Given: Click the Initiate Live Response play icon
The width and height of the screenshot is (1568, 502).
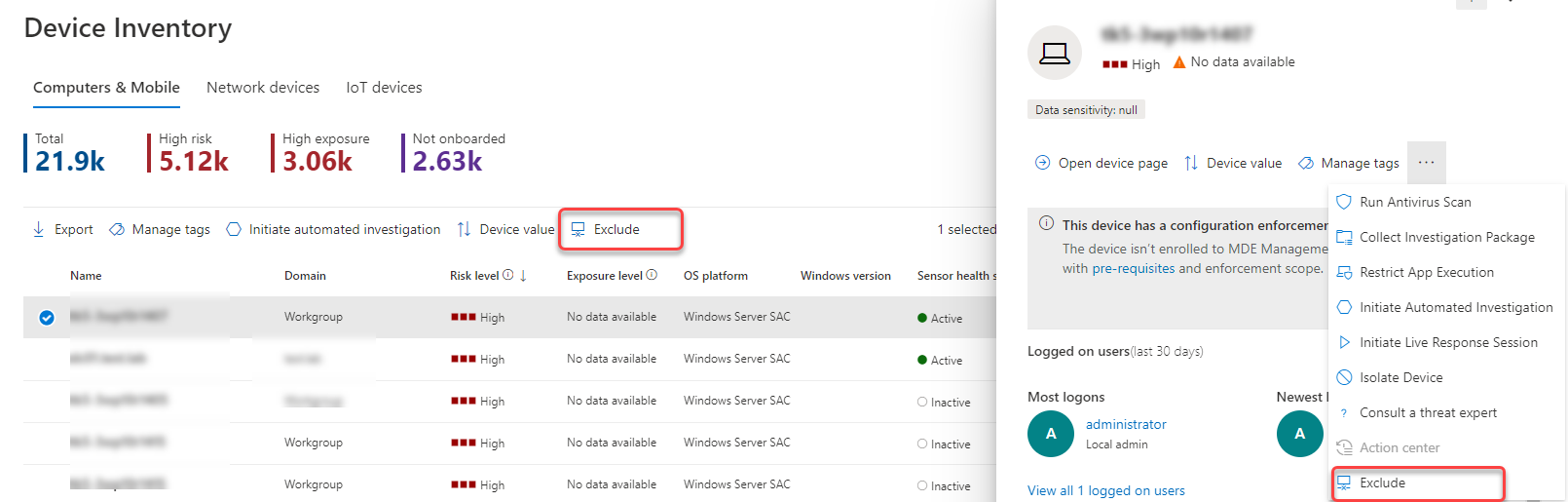Looking at the screenshot, I should (1344, 342).
